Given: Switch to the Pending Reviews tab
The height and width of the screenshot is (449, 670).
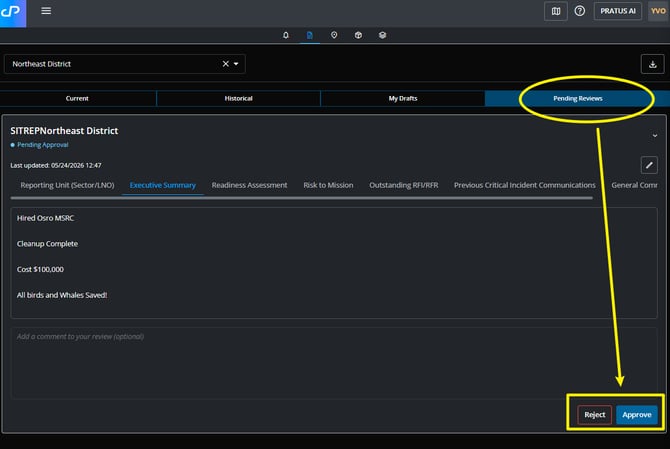Looking at the screenshot, I should click(577, 98).
